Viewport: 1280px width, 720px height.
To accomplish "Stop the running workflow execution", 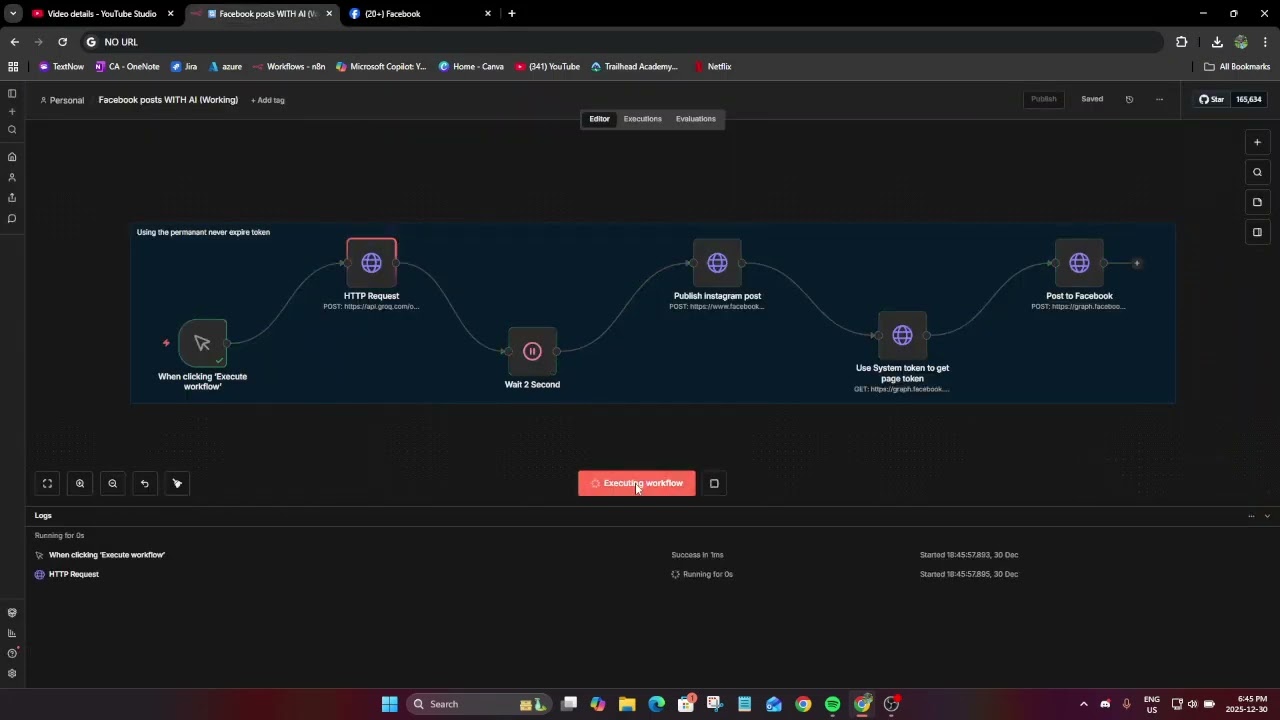I will pos(714,483).
